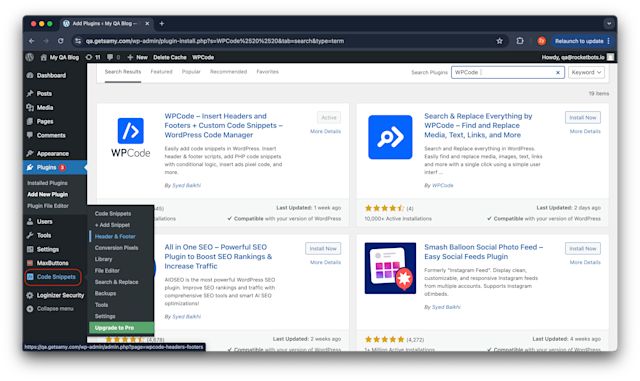The image size is (640, 381).
Task: Open Search & Replace flyout item
Action: 116,282
